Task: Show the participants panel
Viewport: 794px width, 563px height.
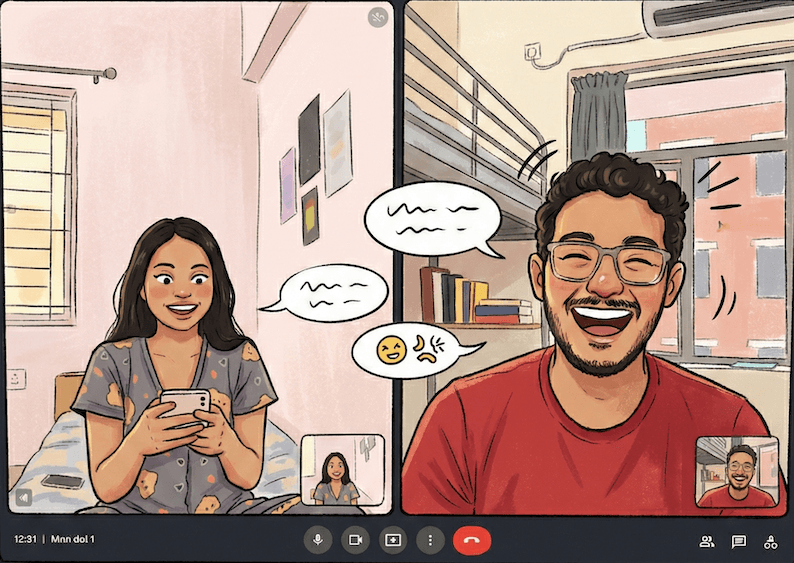Action: coord(707,542)
